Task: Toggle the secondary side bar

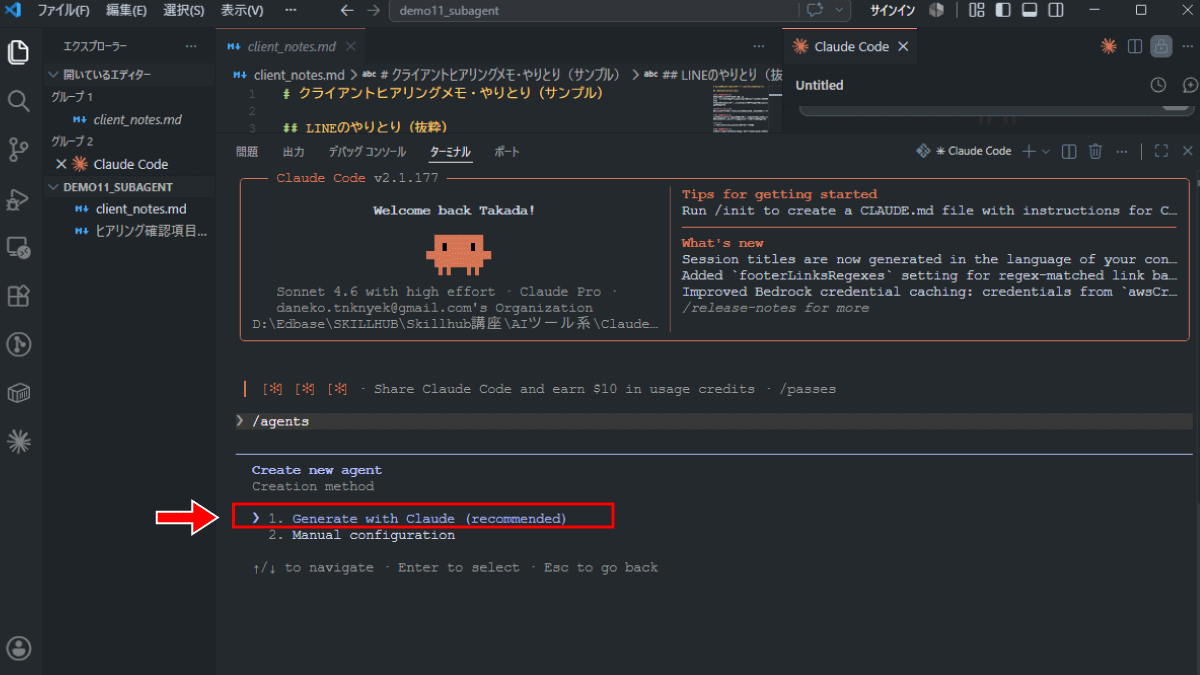Action: 1056,10
